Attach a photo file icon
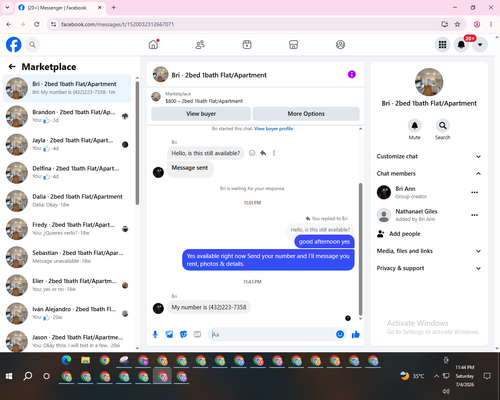500x400 pixels. click(169, 334)
